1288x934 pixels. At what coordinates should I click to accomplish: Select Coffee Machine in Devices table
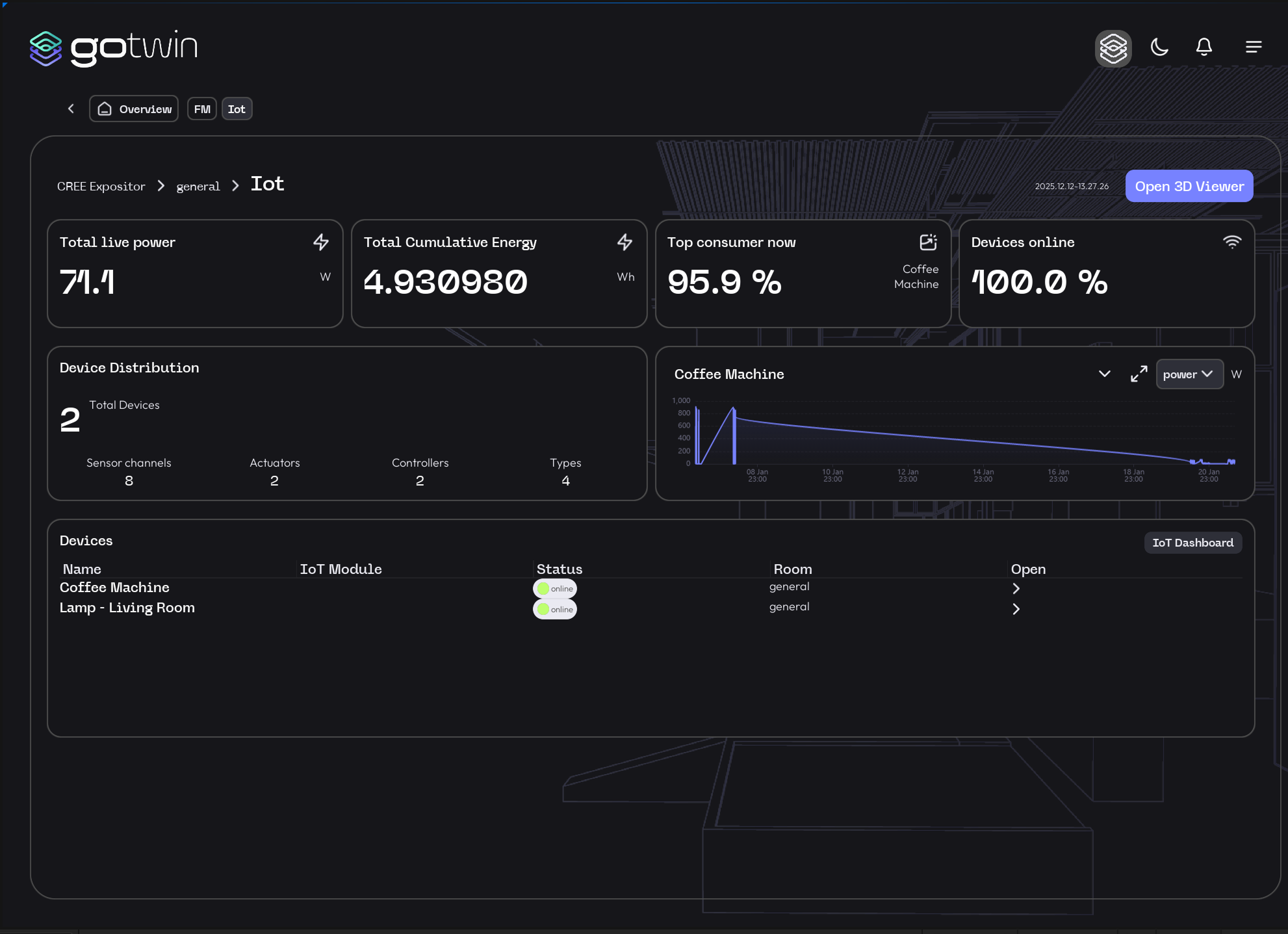click(x=114, y=588)
